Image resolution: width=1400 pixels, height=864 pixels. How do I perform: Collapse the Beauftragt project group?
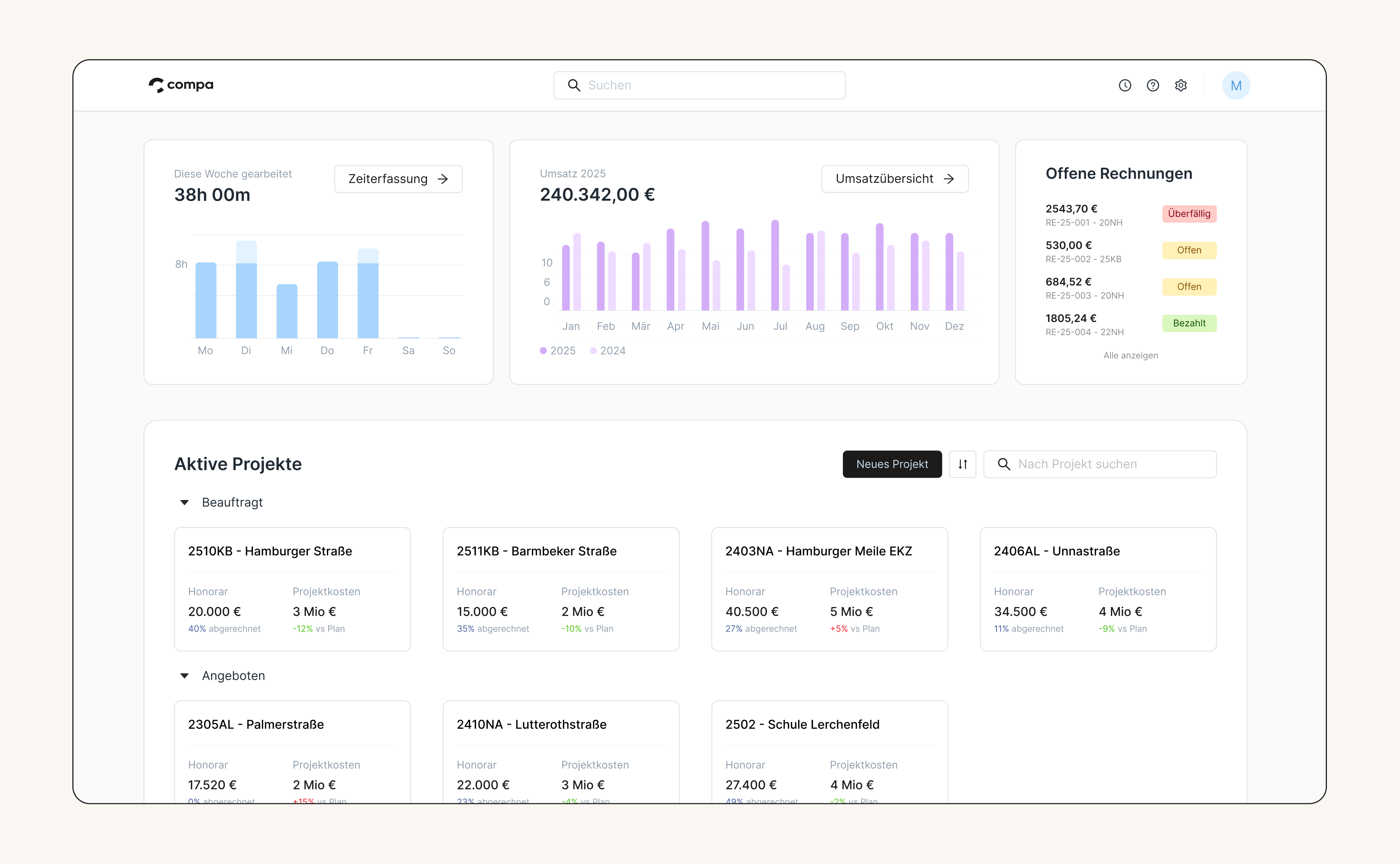tap(184, 502)
